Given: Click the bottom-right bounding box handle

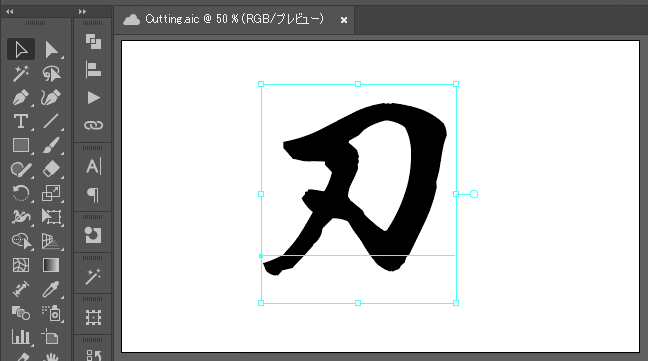Looking at the screenshot, I should point(456,303).
